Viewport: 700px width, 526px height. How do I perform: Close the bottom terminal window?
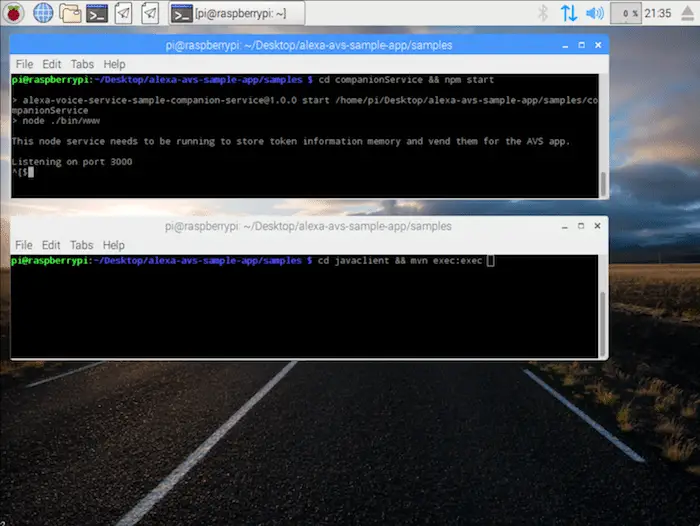click(x=597, y=226)
